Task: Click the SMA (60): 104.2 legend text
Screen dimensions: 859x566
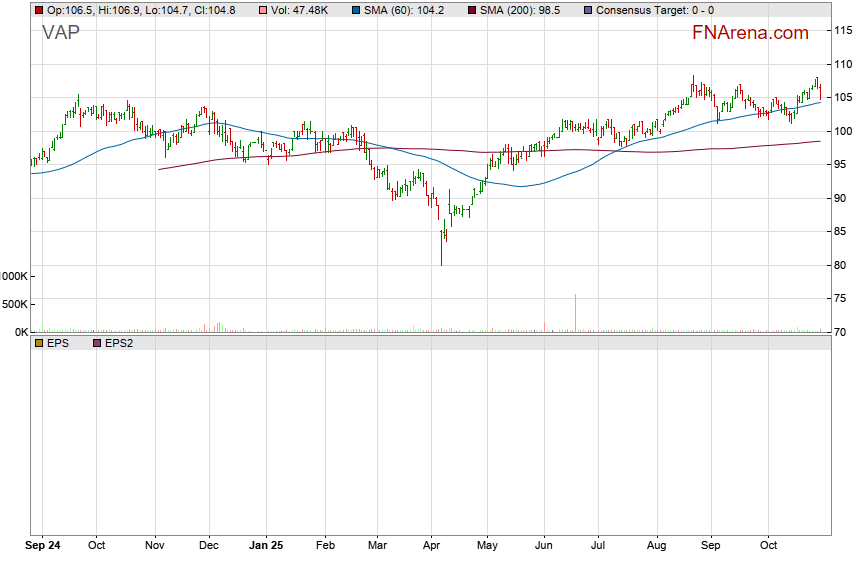Action: click(411, 10)
